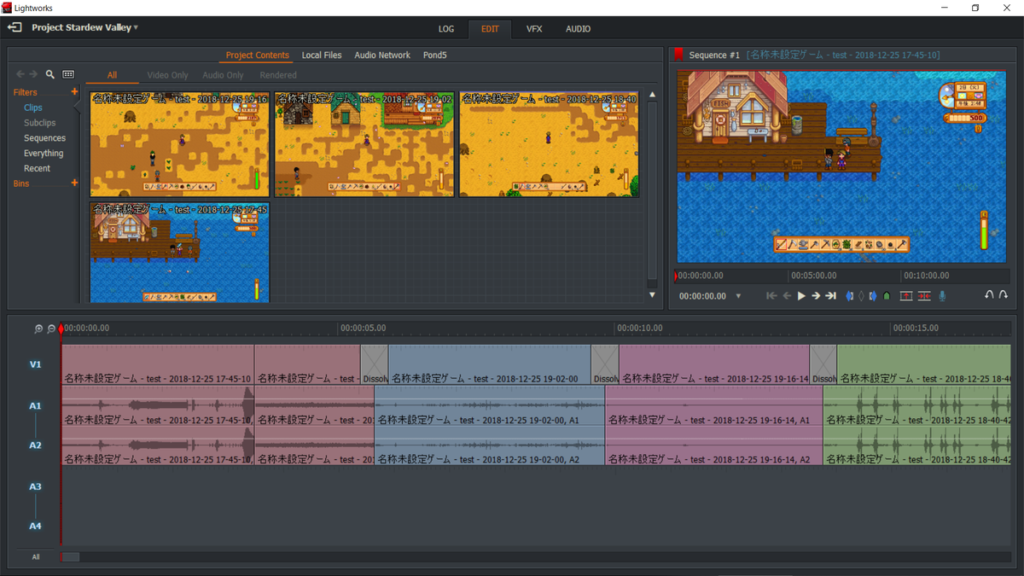
Task: Click the Delete (close gap) red arrows icon
Action: pyautogui.click(x=924, y=296)
